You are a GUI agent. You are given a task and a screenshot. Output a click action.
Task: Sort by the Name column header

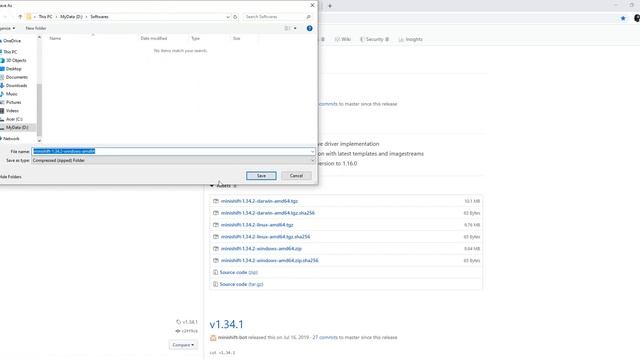coord(55,38)
